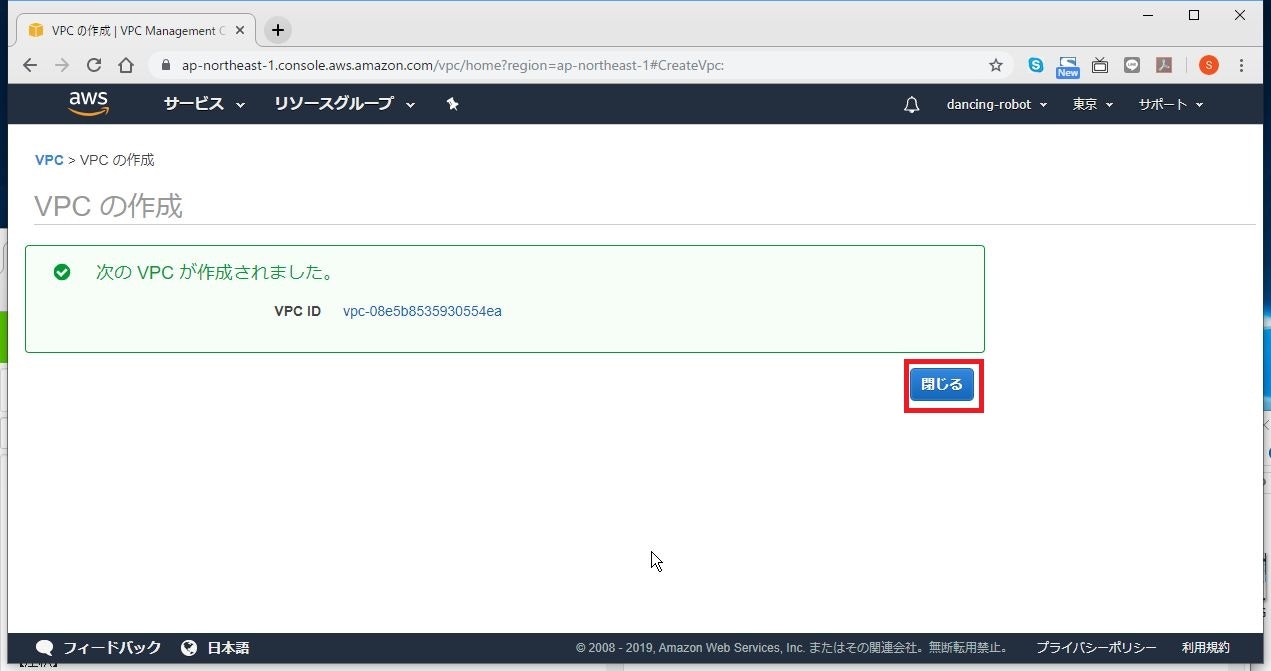Open the リソースグループ dropdown
This screenshot has height=671, width=1271.
(347, 104)
